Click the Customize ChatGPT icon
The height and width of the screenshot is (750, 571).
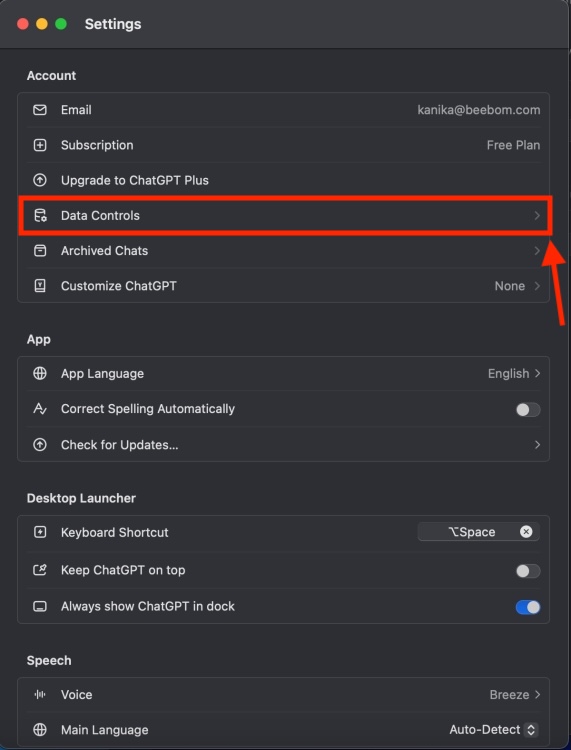tap(40, 286)
